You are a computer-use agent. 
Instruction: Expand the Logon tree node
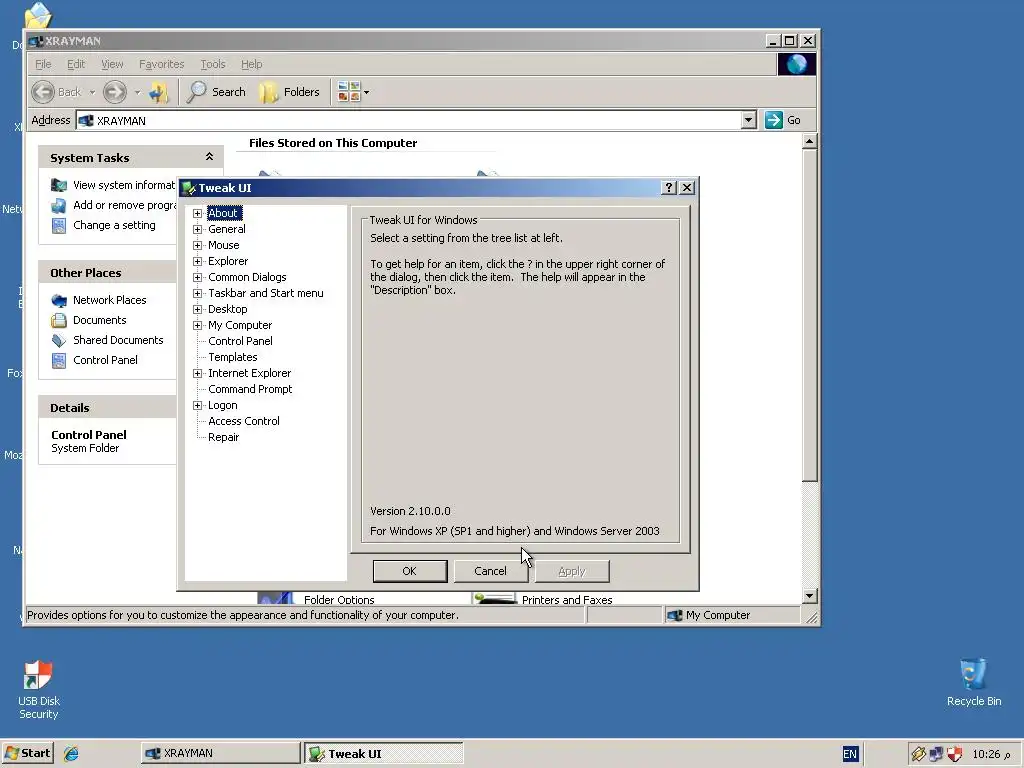(x=197, y=406)
